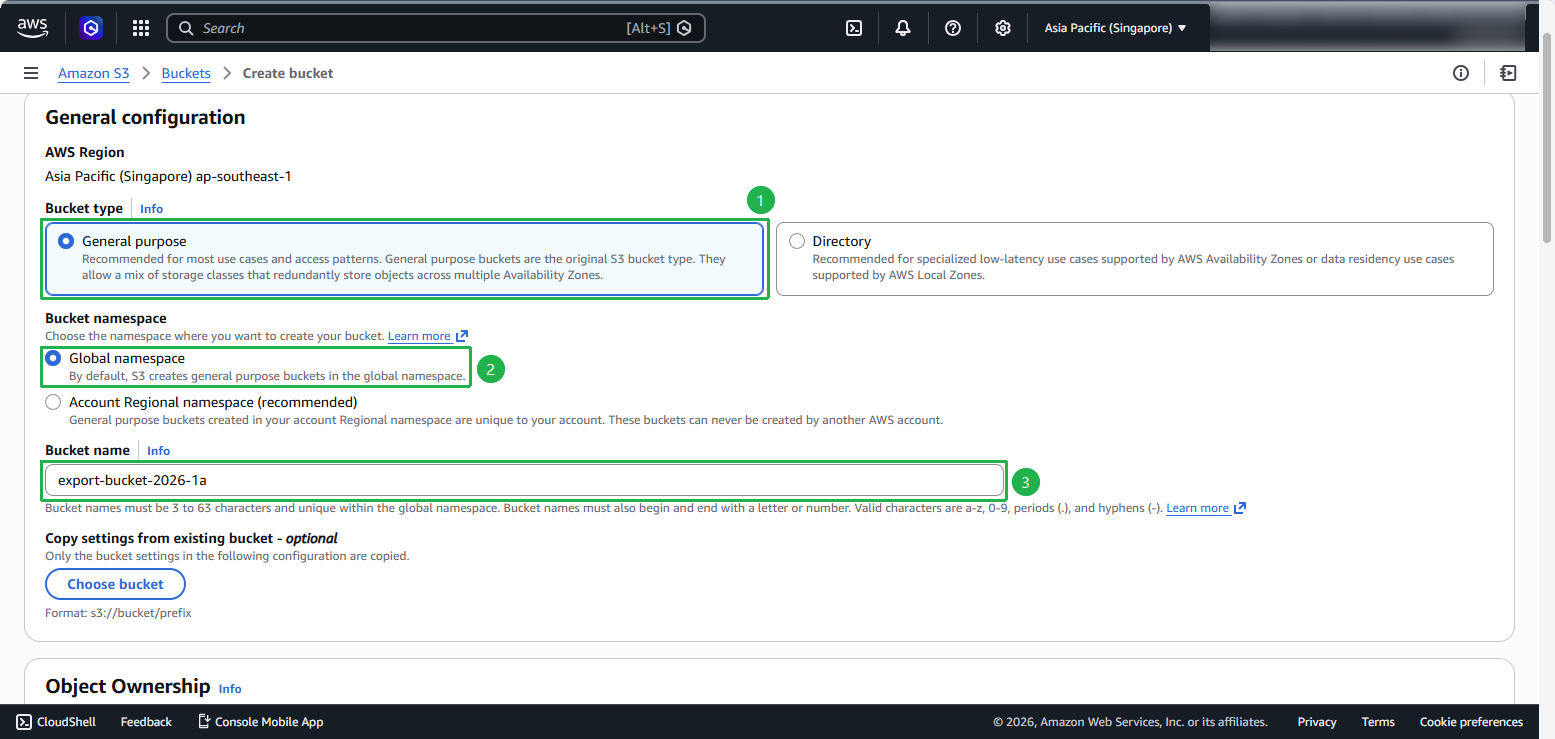This screenshot has width=1555, height=739.
Task: Open the notifications bell
Action: tap(903, 28)
